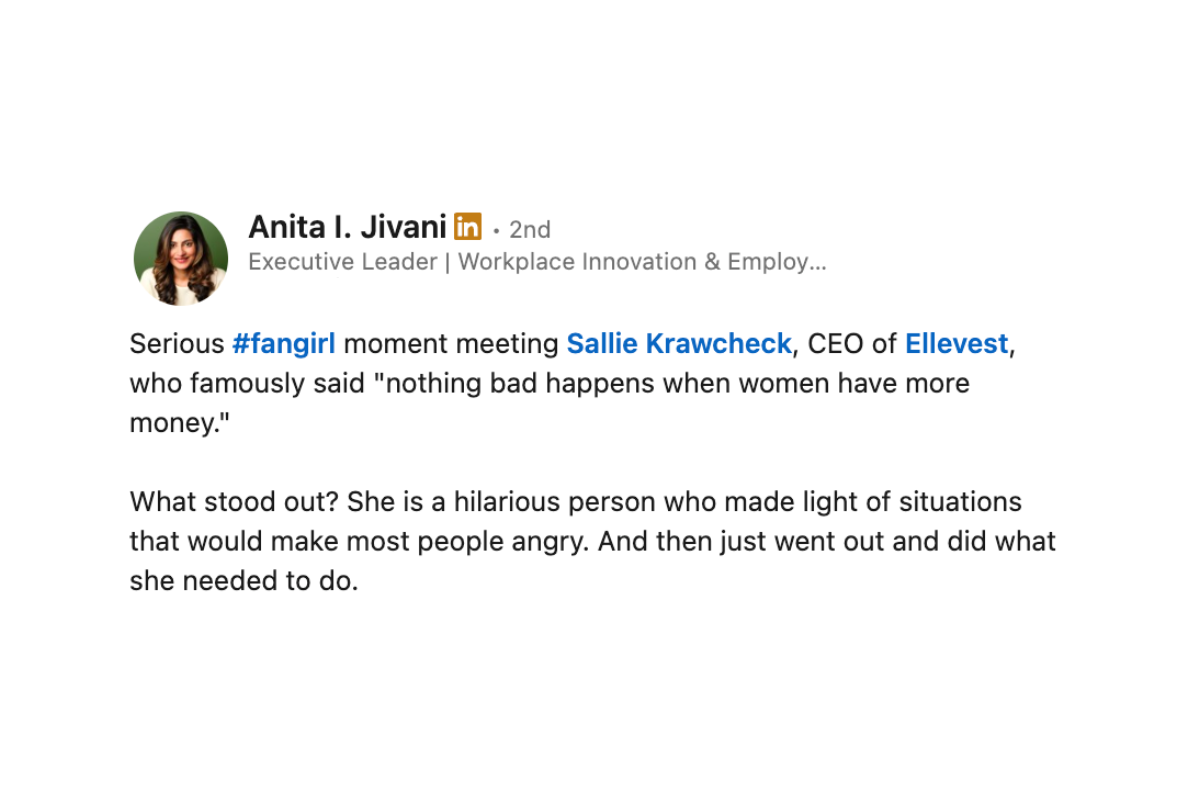Viewport: 1200px width, 798px height.
Task: Click the word money ending the quote
Action: [x=176, y=423]
